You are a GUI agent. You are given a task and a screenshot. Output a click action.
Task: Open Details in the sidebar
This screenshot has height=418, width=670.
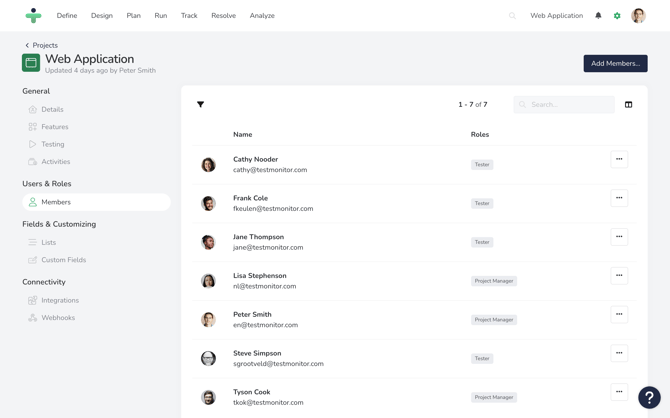[52, 109]
